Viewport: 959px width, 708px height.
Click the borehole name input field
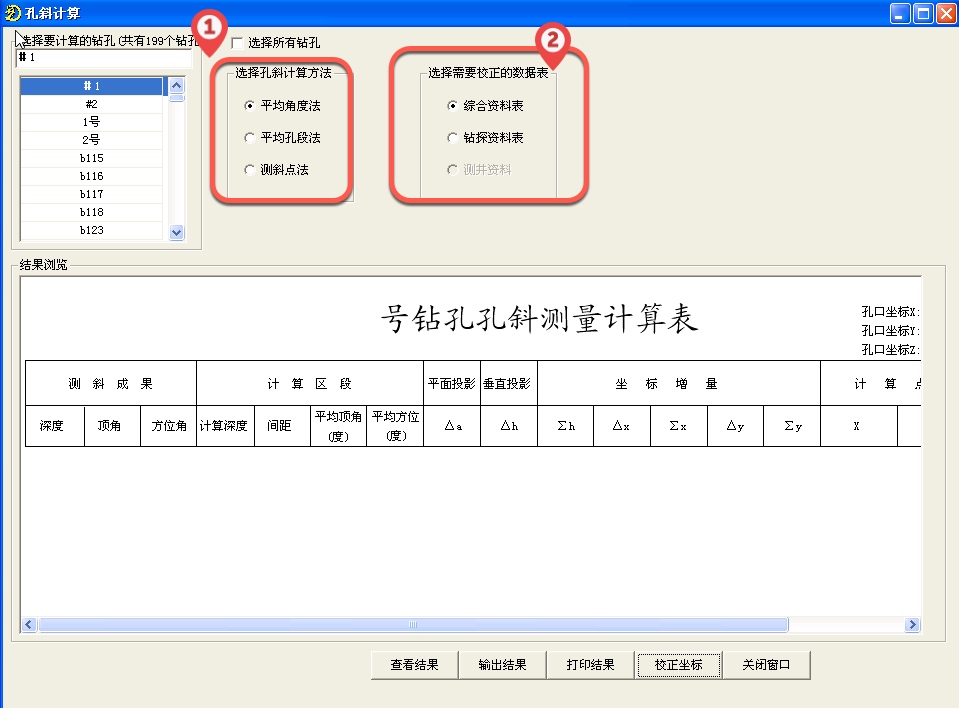tap(105, 58)
